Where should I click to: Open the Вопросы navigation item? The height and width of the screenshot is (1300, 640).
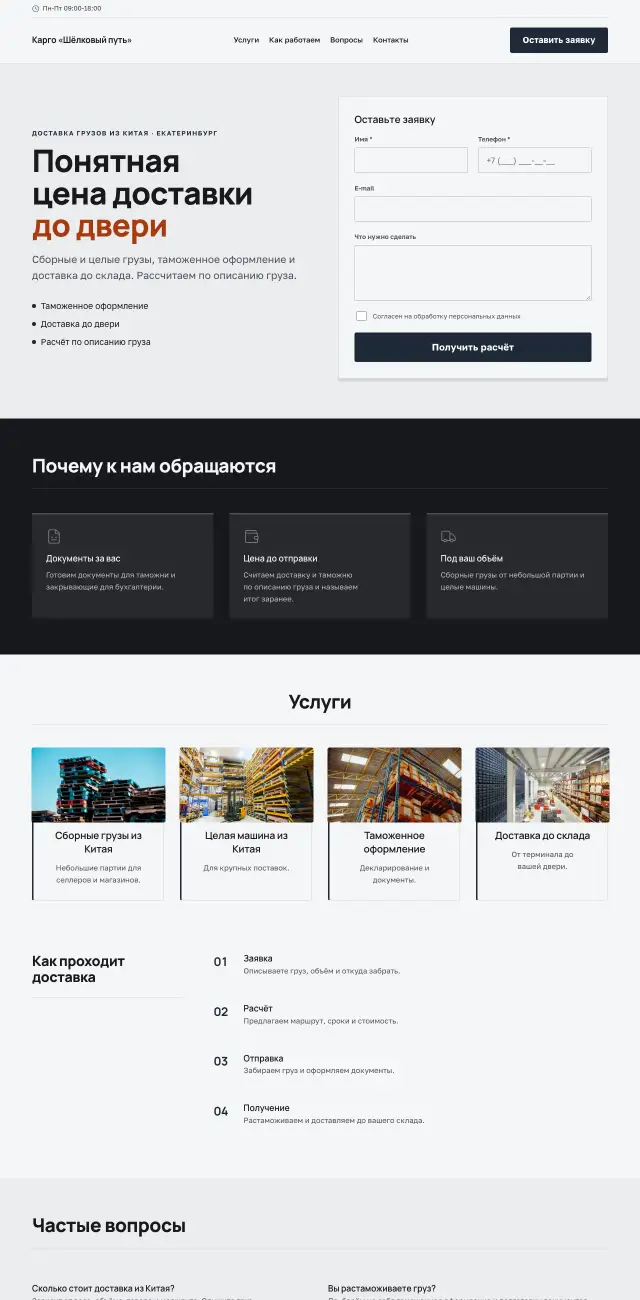click(x=347, y=40)
